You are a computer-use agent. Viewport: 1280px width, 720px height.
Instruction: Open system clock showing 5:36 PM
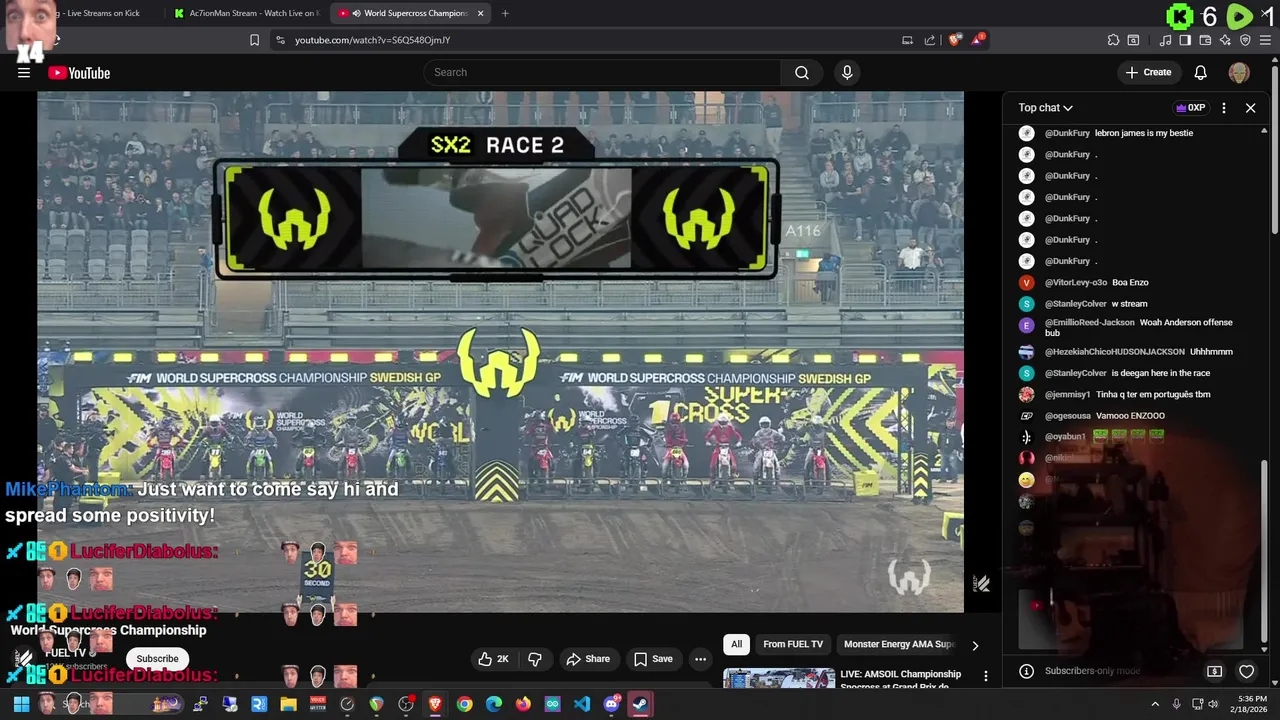pyautogui.click(x=1252, y=704)
